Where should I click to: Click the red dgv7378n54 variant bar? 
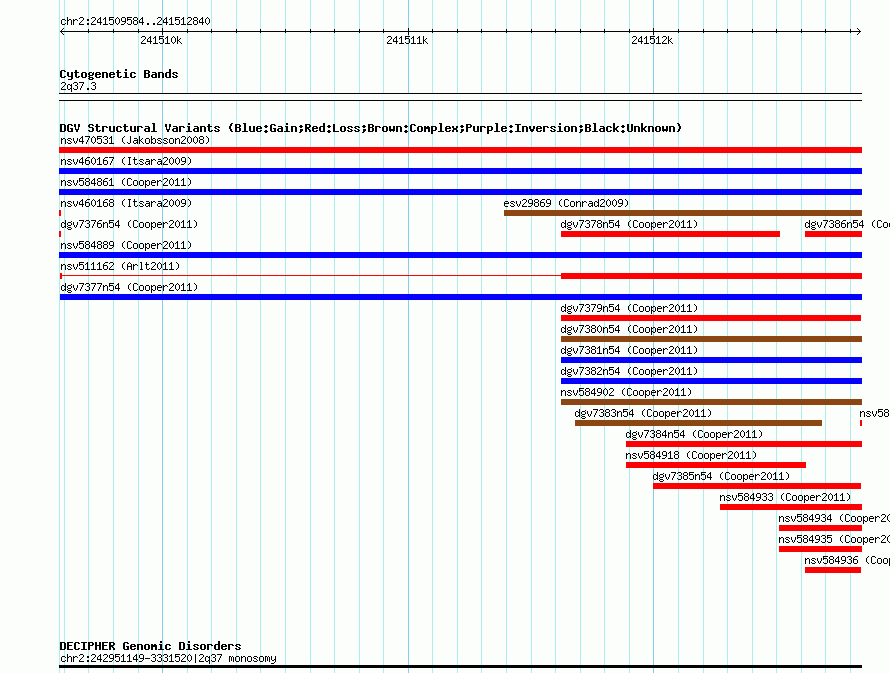(670, 234)
